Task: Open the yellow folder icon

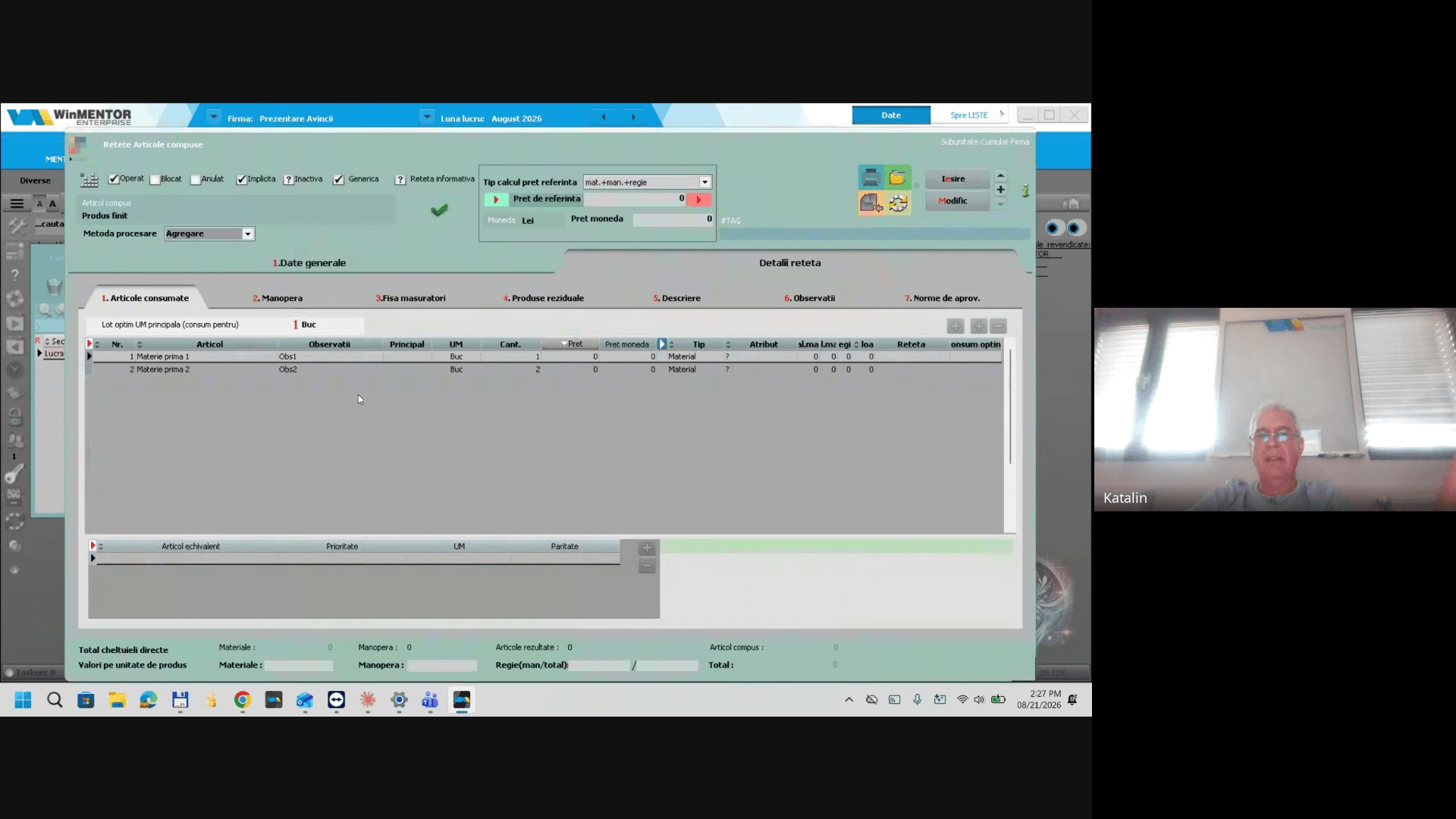Action: (x=898, y=177)
